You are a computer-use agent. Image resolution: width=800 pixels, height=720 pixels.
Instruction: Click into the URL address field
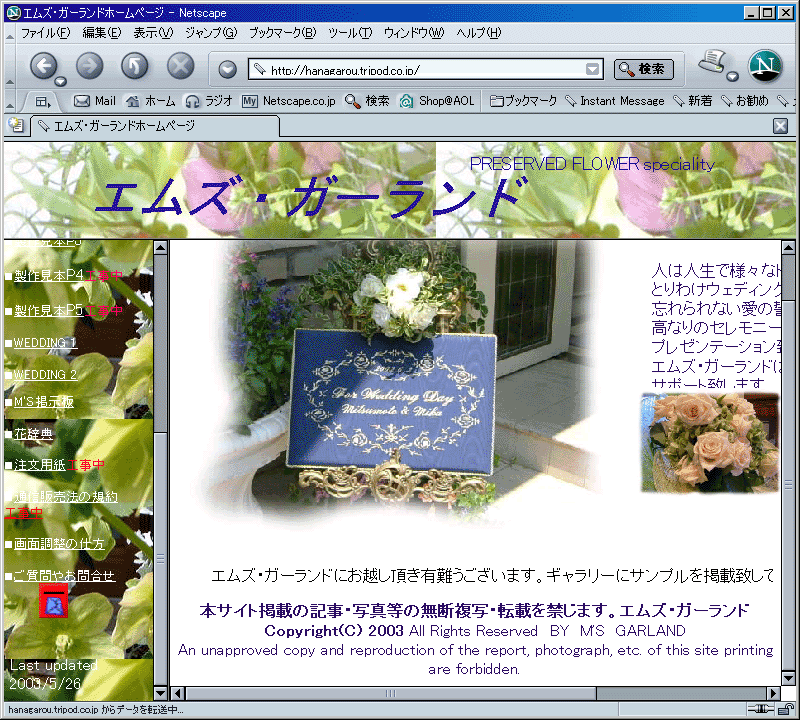427,69
